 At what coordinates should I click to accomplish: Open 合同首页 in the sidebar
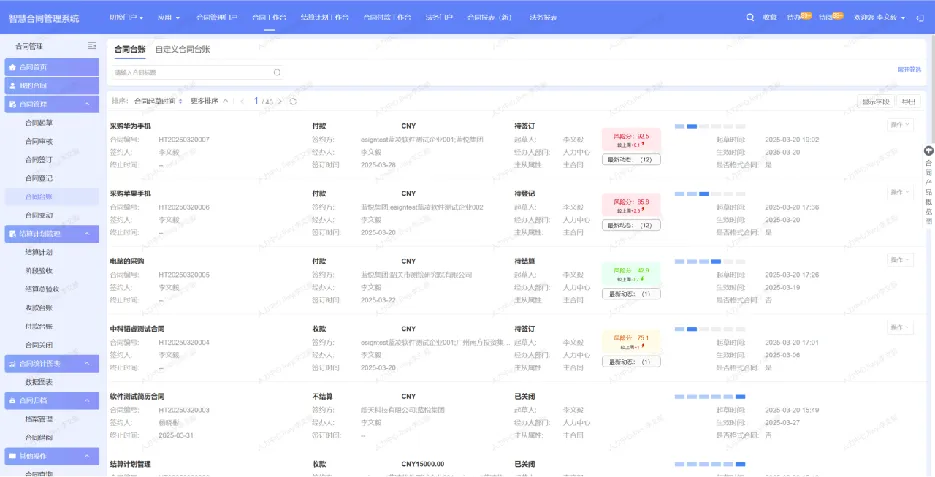click(52, 67)
